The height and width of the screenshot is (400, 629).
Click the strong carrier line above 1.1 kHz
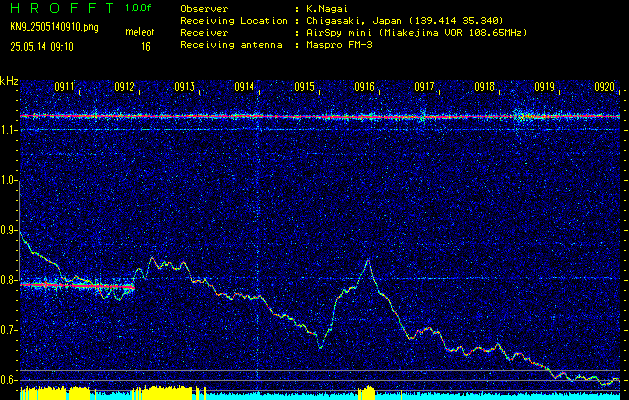tap(320, 116)
